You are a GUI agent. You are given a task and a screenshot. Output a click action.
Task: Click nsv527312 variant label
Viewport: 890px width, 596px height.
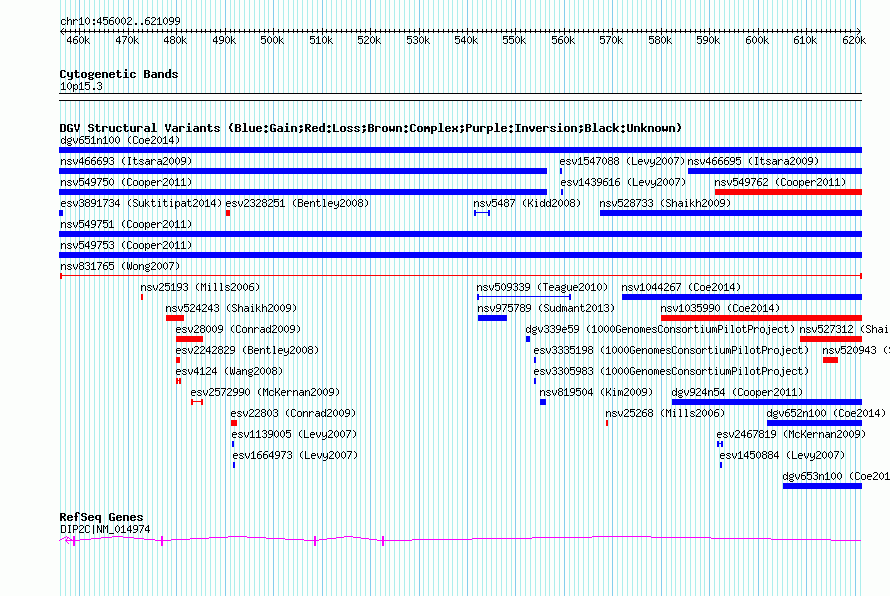click(x=844, y=329)
